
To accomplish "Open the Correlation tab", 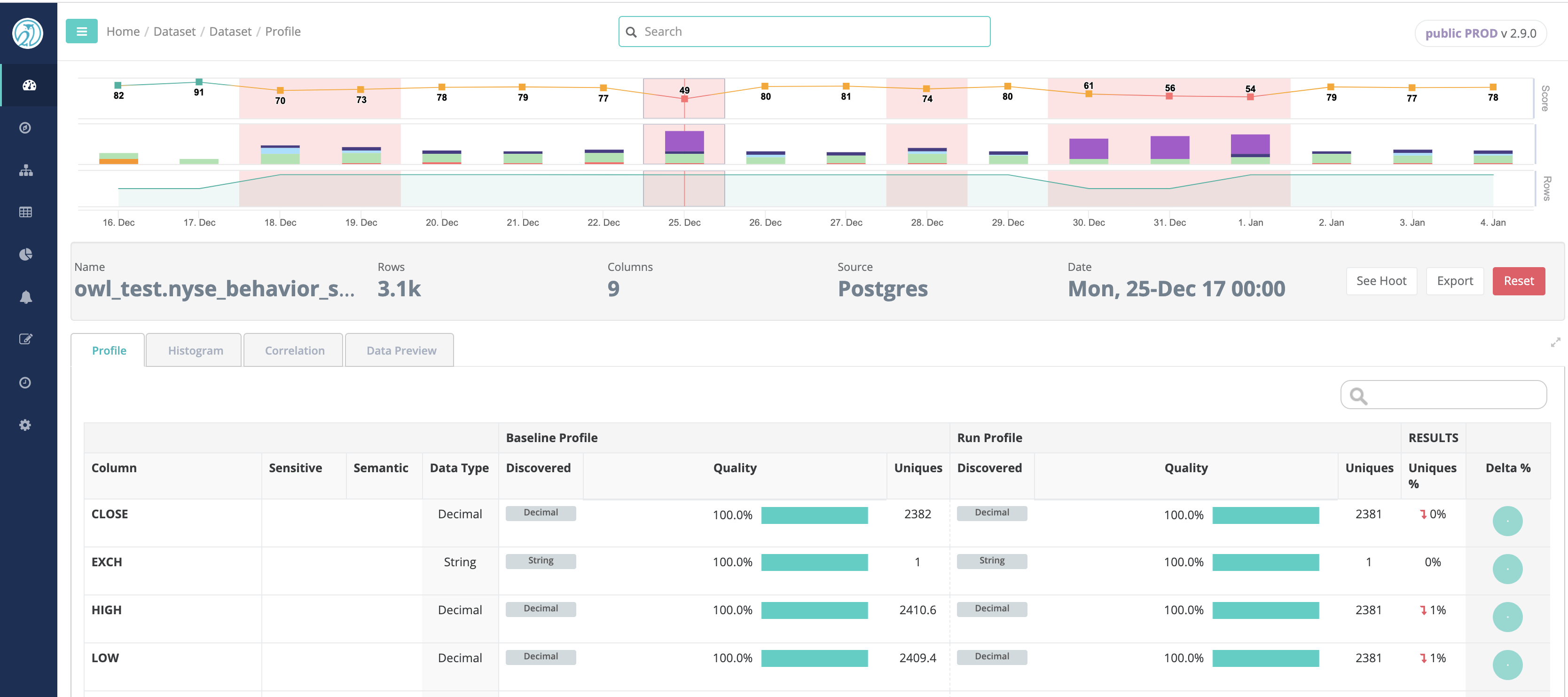I will [x=295, y=350].
